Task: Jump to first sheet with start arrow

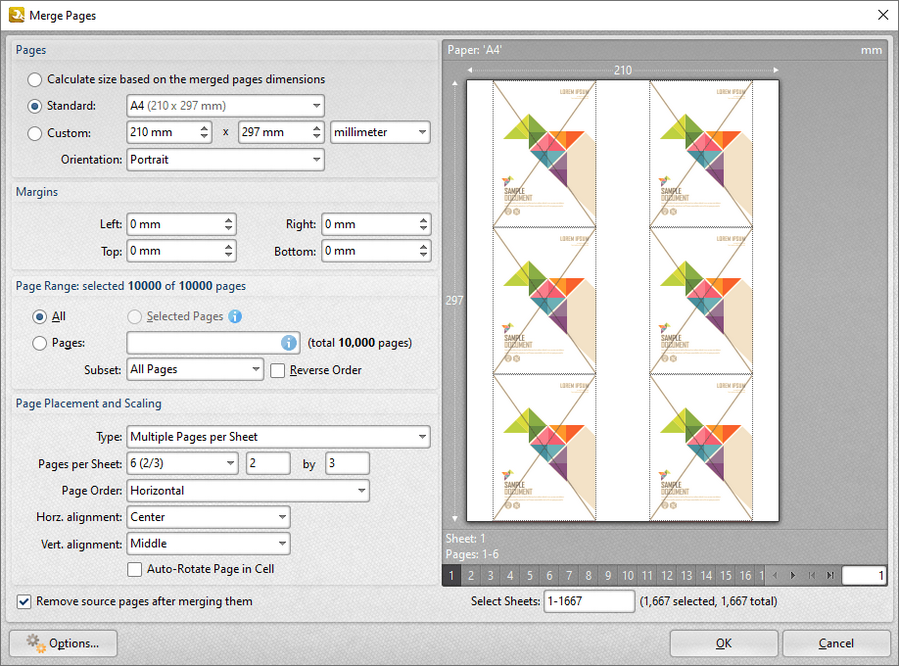Action: (812, 575)
